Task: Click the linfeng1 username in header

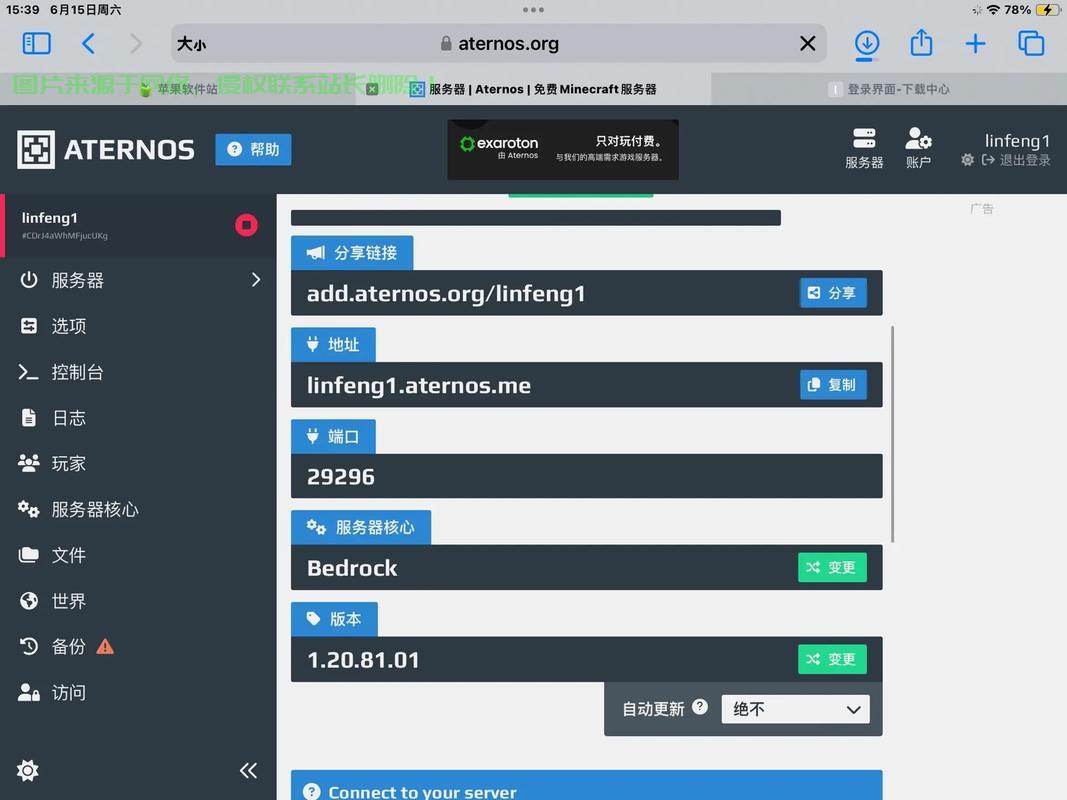Action: pos(1017,141)
